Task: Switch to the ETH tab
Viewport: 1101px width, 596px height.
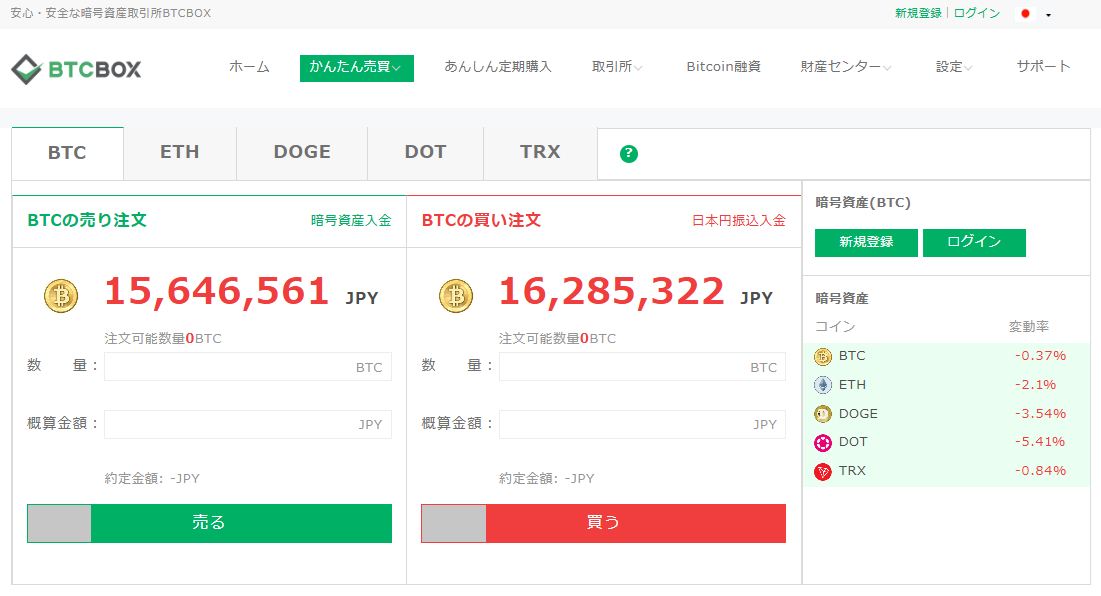Action: coord(180,153)
